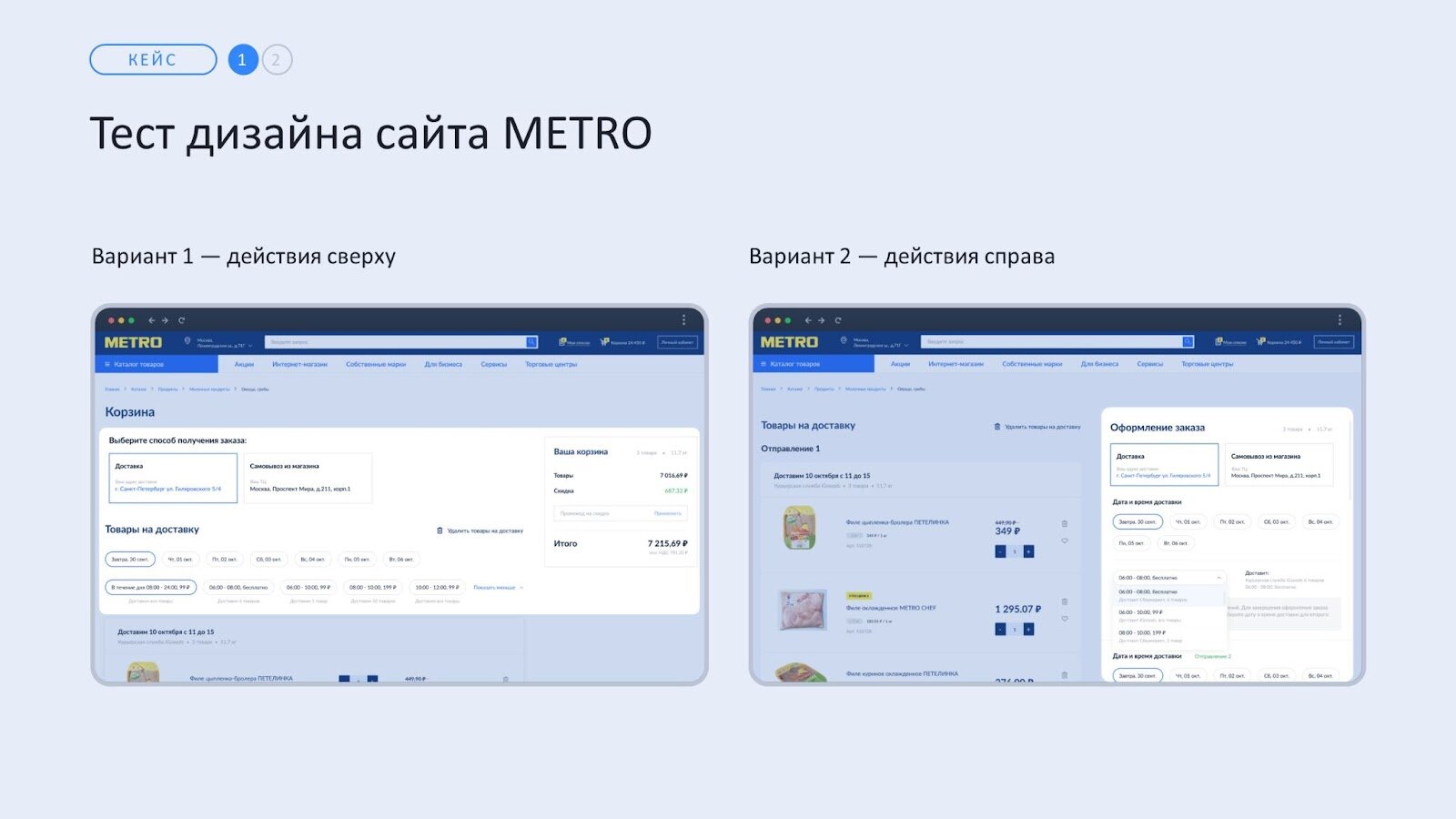Image resolution: width=1456 pixels, height=819 pixels.
Task: Select the Доставка option in Variant 1
Action: pos(173,478)
